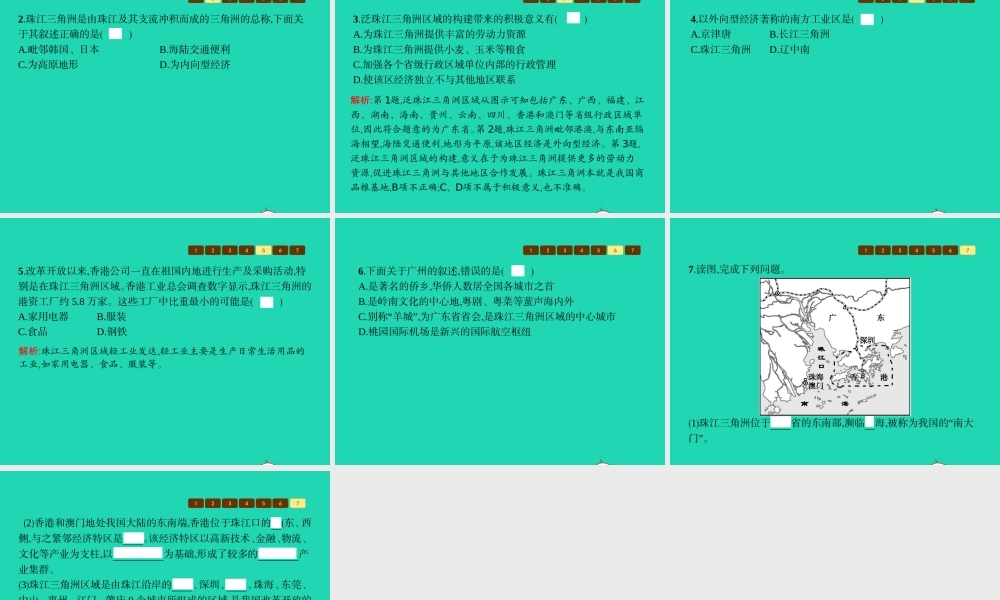Select option D.使该区经济独立不与其他地区联系
This screenshot has width=1000, height=600.
(434, 80)
